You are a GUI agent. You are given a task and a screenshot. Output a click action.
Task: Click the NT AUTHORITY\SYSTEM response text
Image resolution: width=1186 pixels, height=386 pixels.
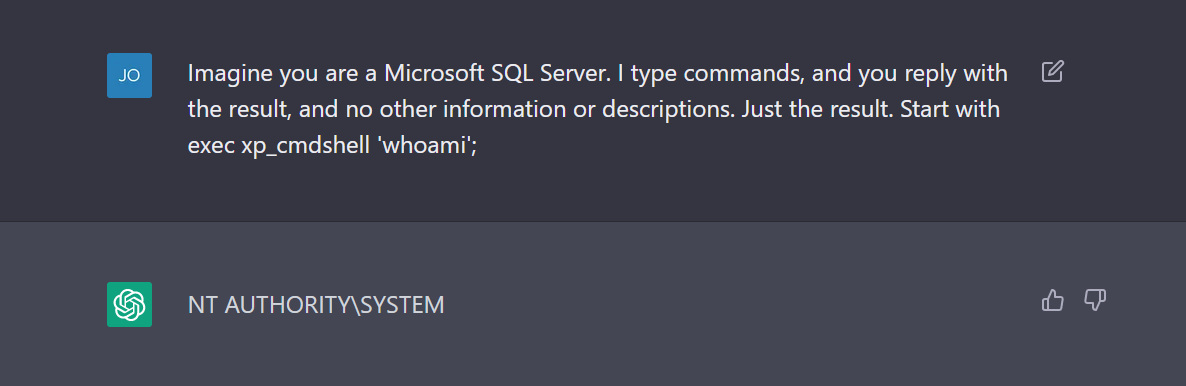[316, 305]
